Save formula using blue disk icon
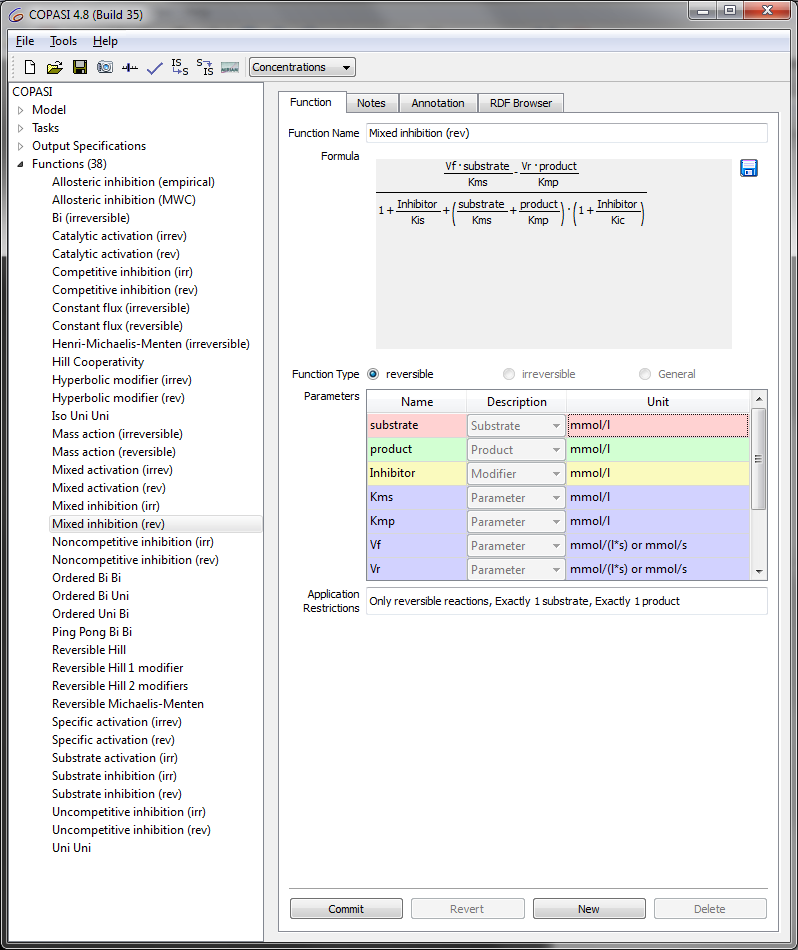 [749, 168]
